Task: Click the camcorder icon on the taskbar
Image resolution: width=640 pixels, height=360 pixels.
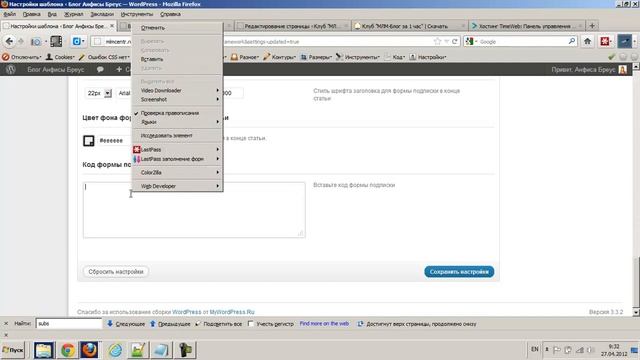Action: point(185,350)
